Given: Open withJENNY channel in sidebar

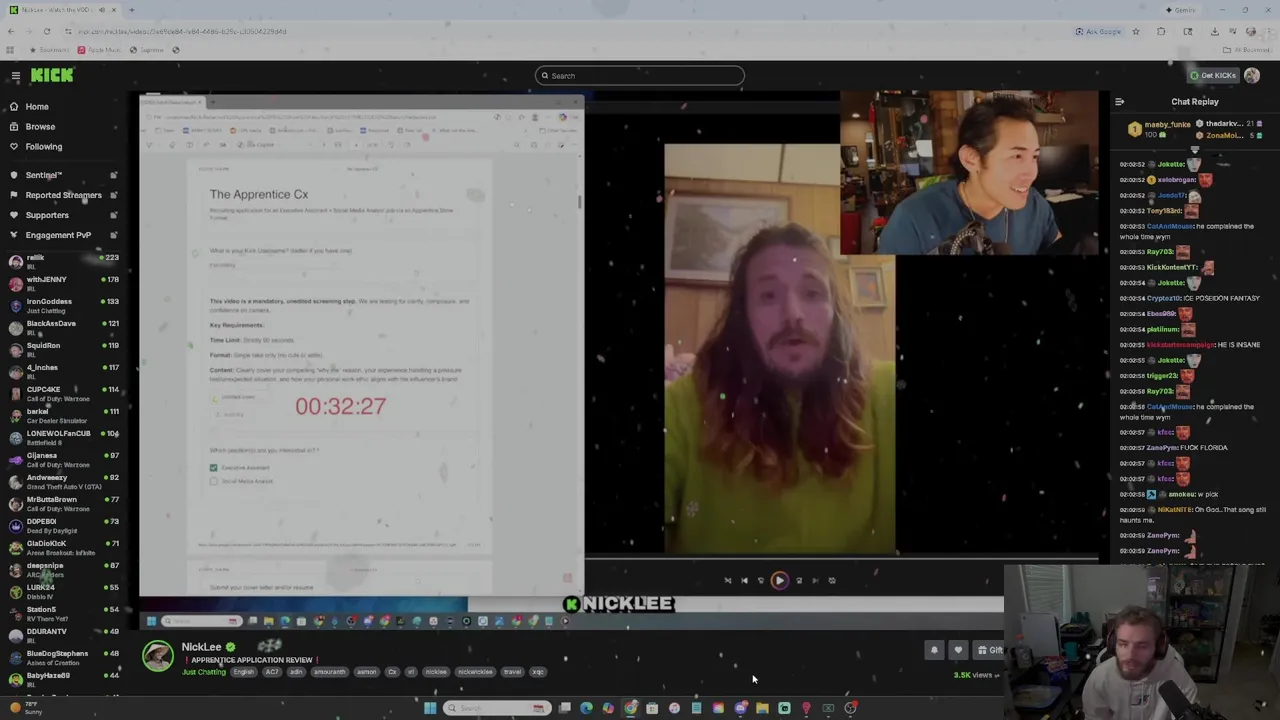Looking at the screenshot, I should (x=62, y=283).
